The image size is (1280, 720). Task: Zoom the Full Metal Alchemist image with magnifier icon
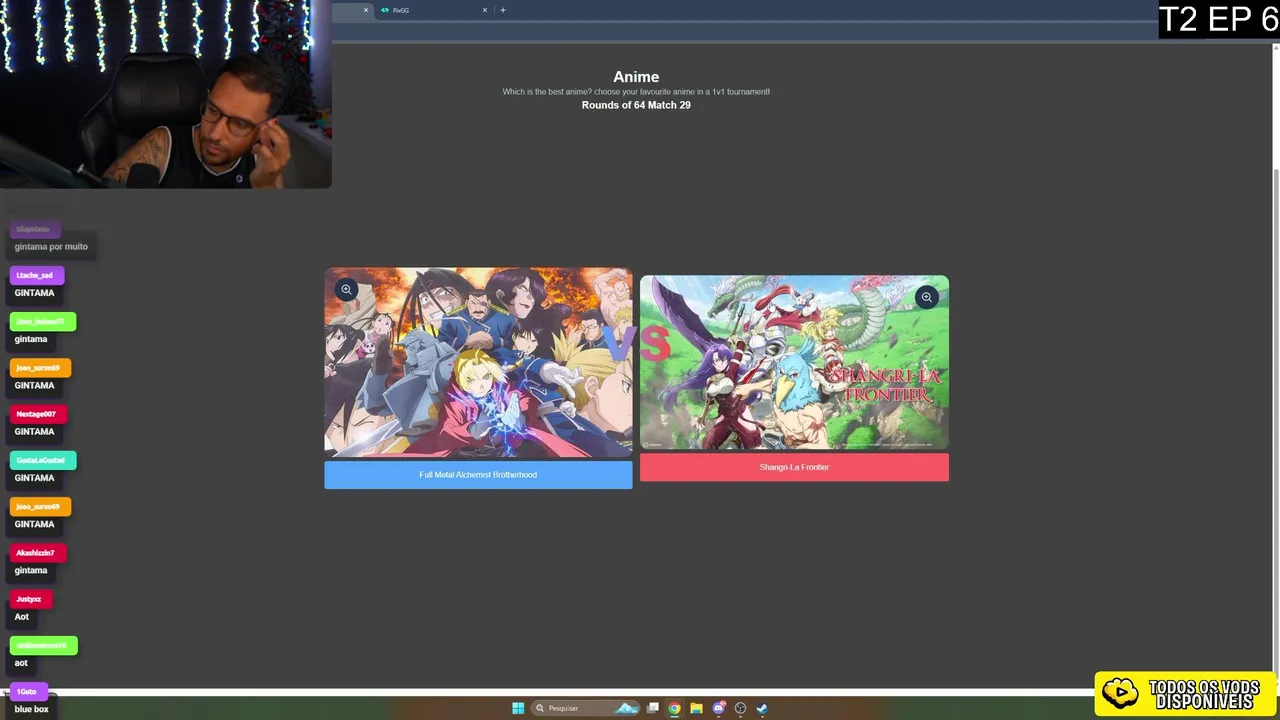[346, 289]
